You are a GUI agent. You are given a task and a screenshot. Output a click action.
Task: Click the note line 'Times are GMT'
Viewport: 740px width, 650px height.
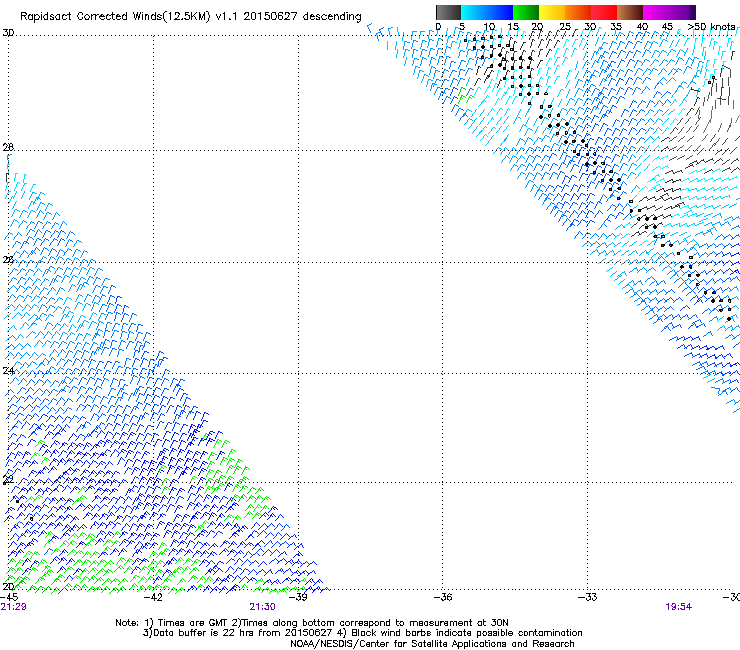pyautogui.click(x=192, y=623)
